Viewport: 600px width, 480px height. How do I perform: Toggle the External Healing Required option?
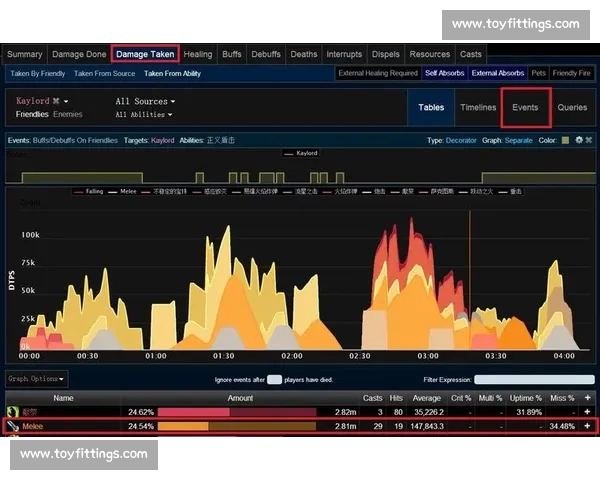(x=378, y=73)
